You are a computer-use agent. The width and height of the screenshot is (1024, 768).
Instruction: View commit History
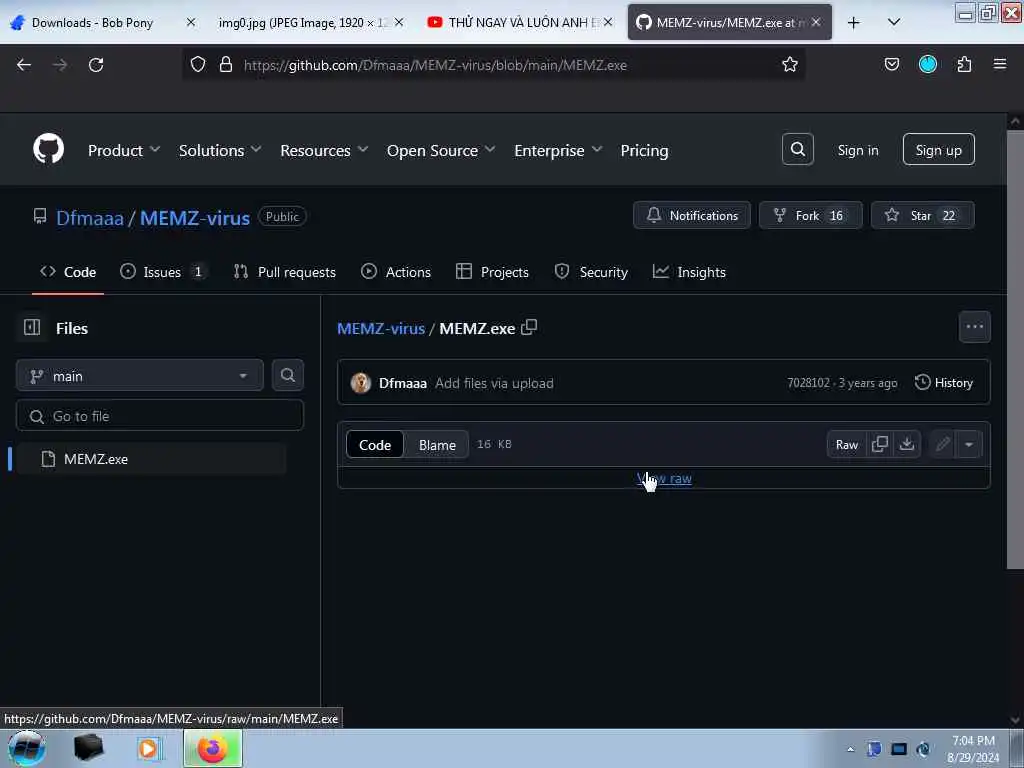click(944, 383)
